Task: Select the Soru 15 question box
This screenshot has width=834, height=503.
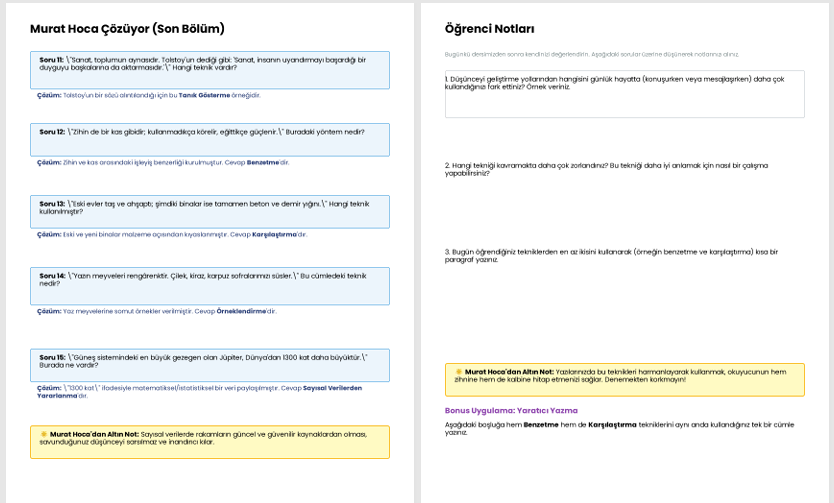Action: pyautogui.click(x=209, y=364)
